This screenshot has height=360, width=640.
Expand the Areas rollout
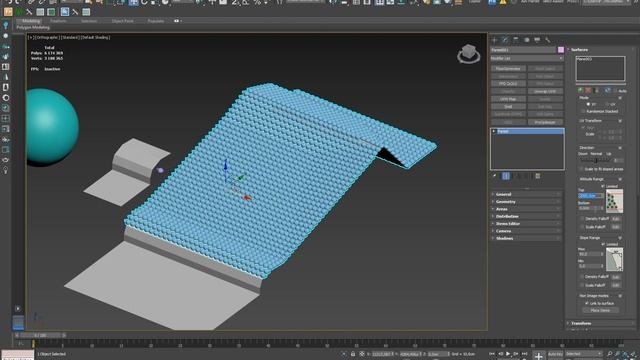point(527,209)
